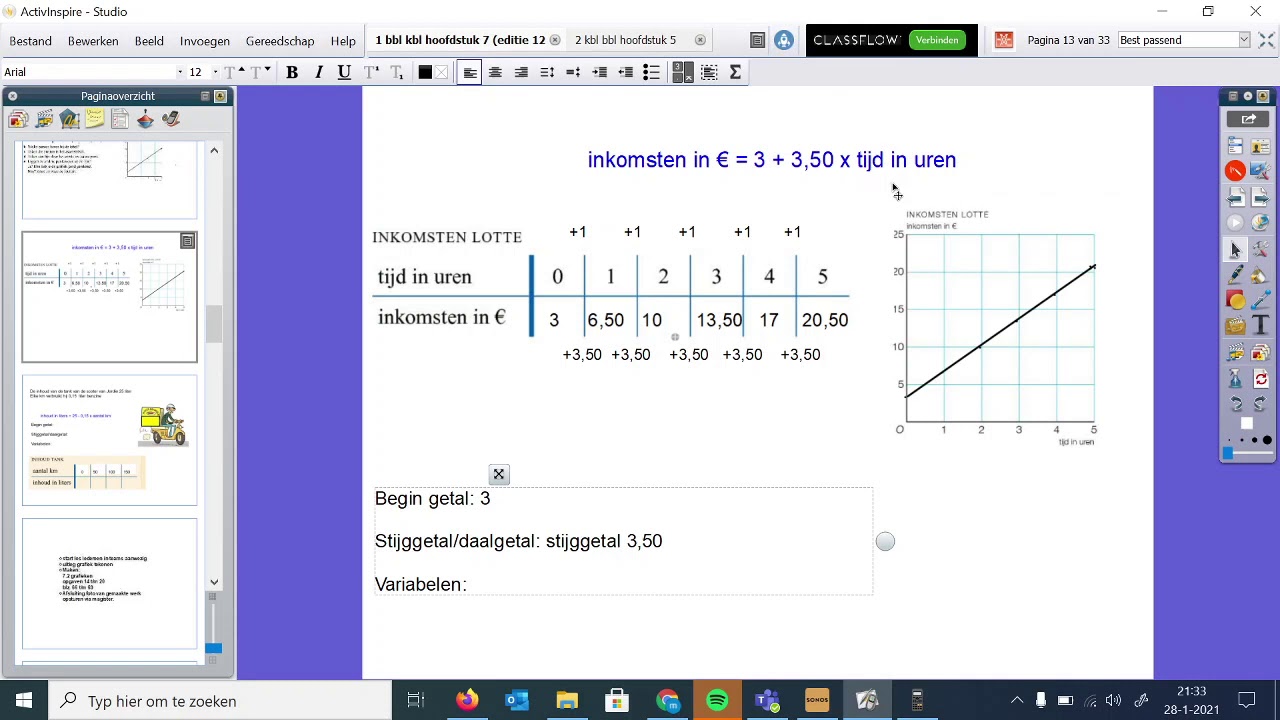Adjust line spacing icon

click(x=547, y=72)
